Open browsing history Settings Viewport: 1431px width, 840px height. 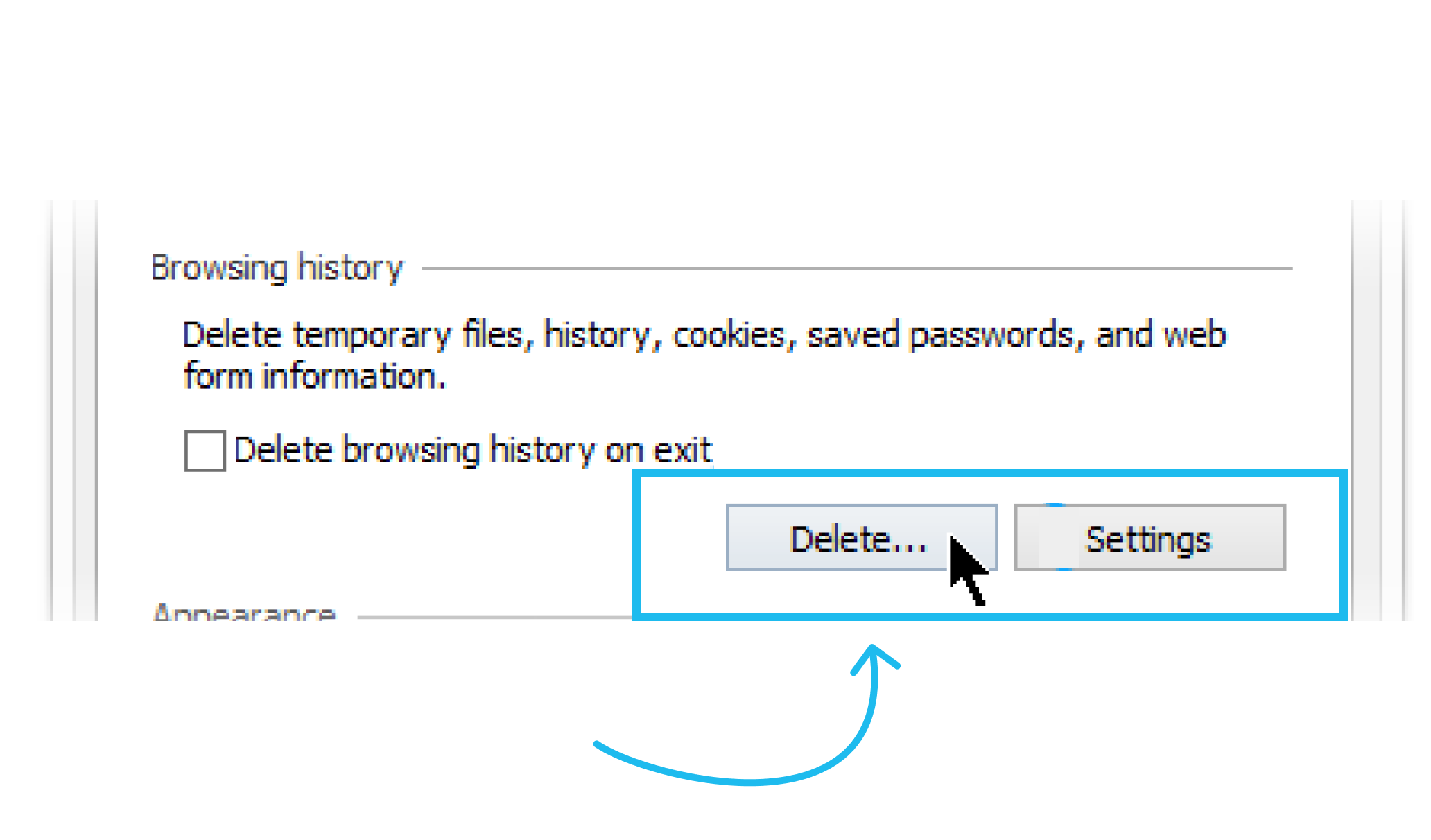1150,538
